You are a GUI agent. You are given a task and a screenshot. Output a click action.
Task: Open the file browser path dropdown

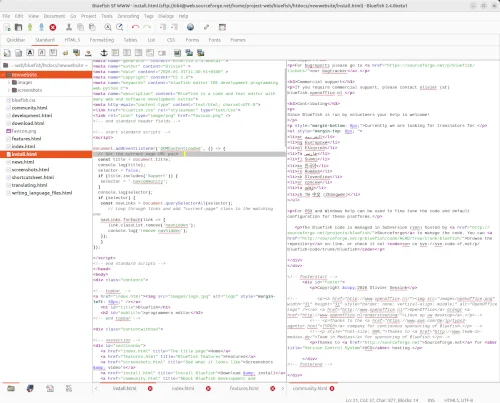pos(46,65)
